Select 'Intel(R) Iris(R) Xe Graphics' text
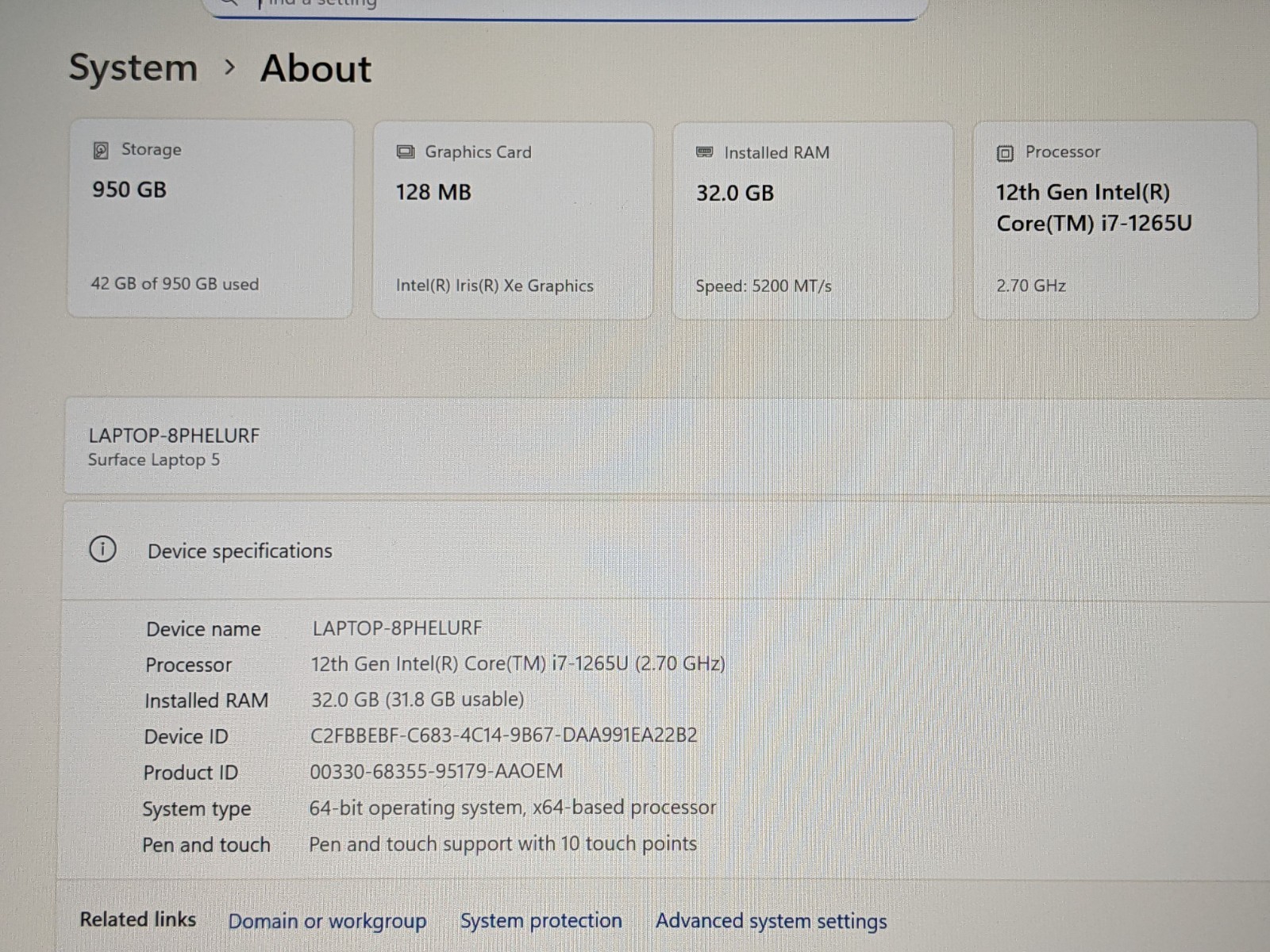 [495, 286]
